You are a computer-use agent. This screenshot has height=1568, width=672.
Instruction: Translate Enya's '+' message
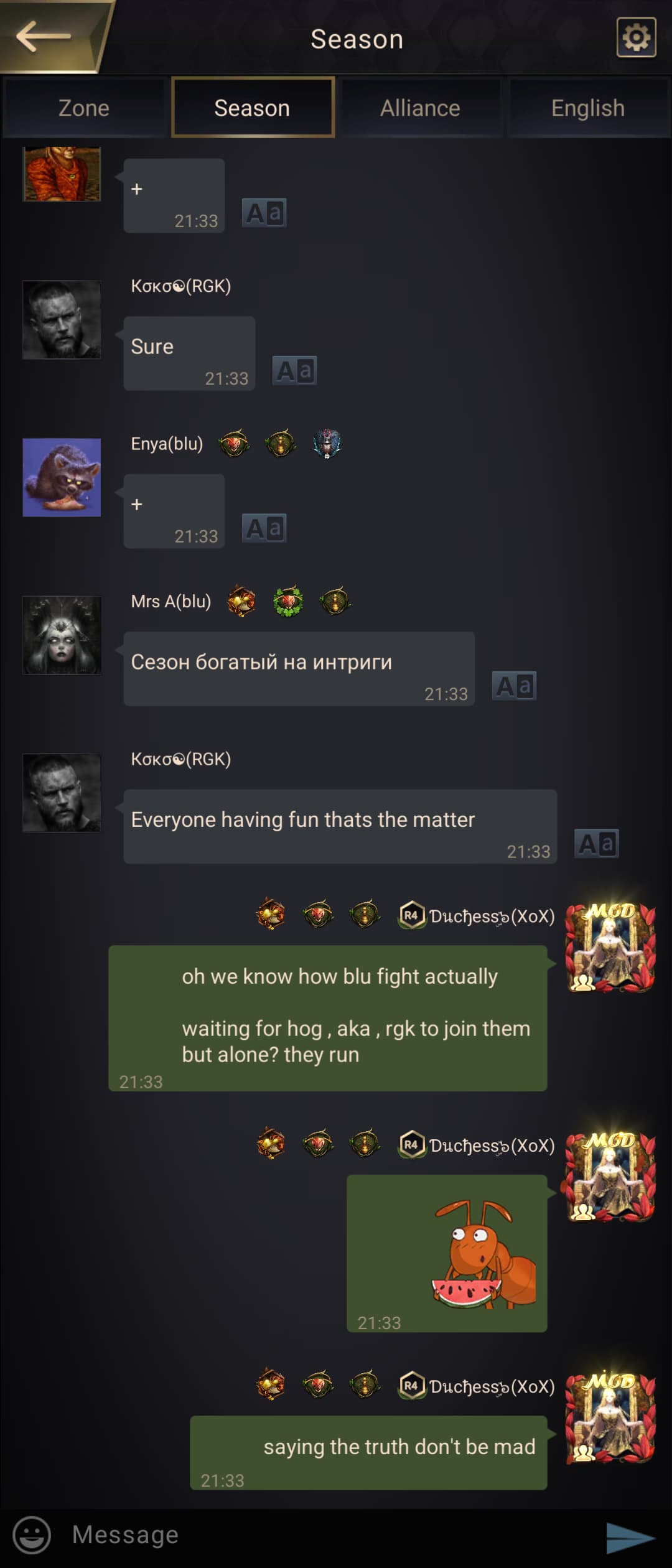coord(264,528)
